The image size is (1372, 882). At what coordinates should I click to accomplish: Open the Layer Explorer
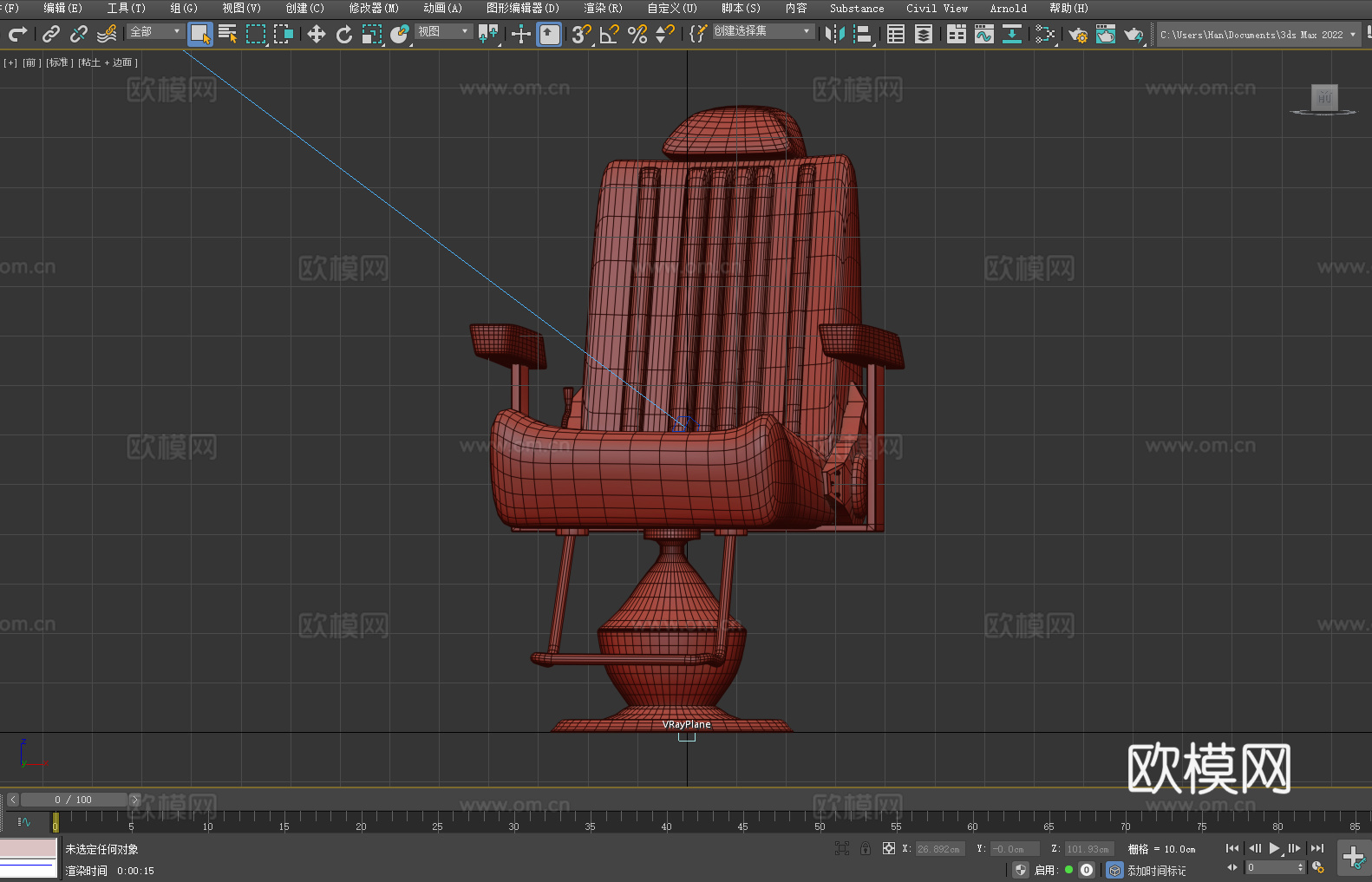coord(924,34)
